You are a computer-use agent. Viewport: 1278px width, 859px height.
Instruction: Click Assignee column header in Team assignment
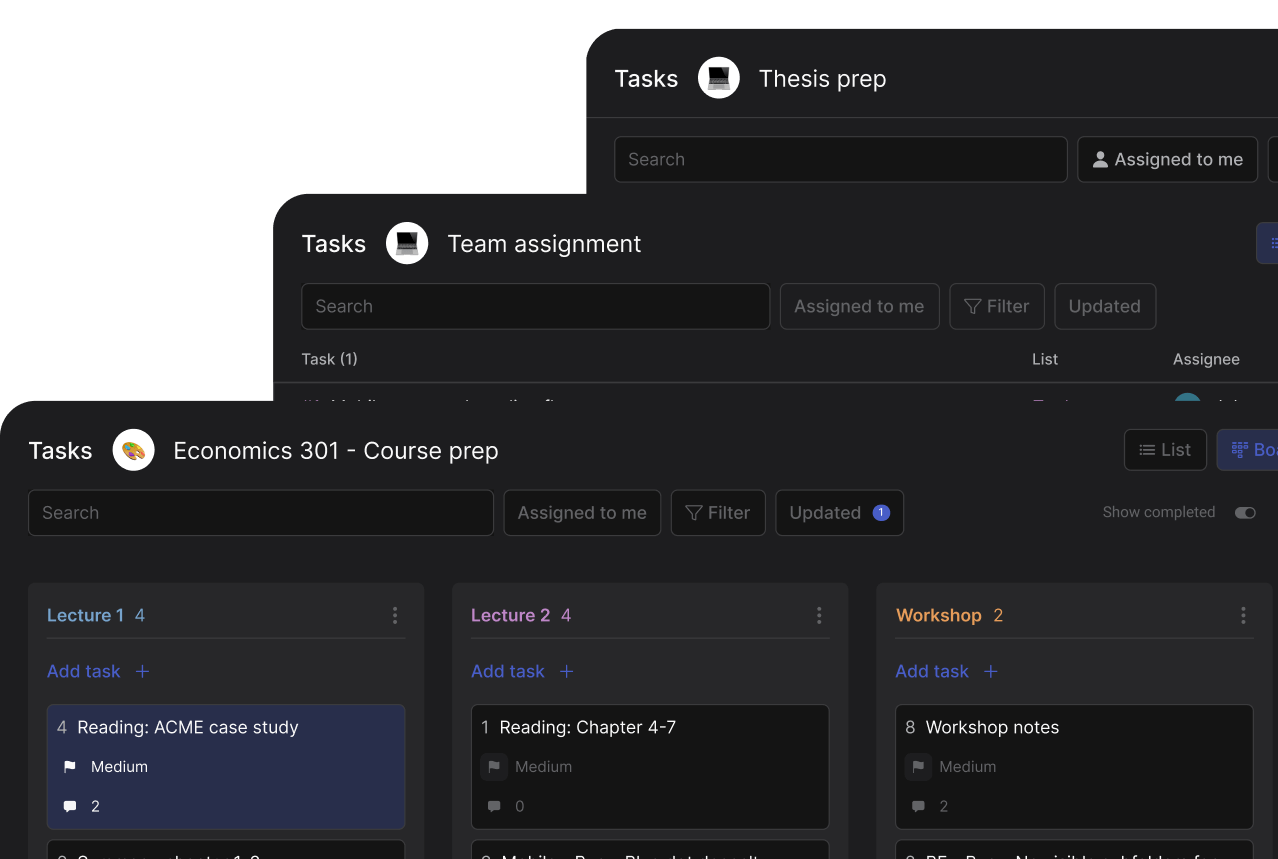tap(1206, 359)
